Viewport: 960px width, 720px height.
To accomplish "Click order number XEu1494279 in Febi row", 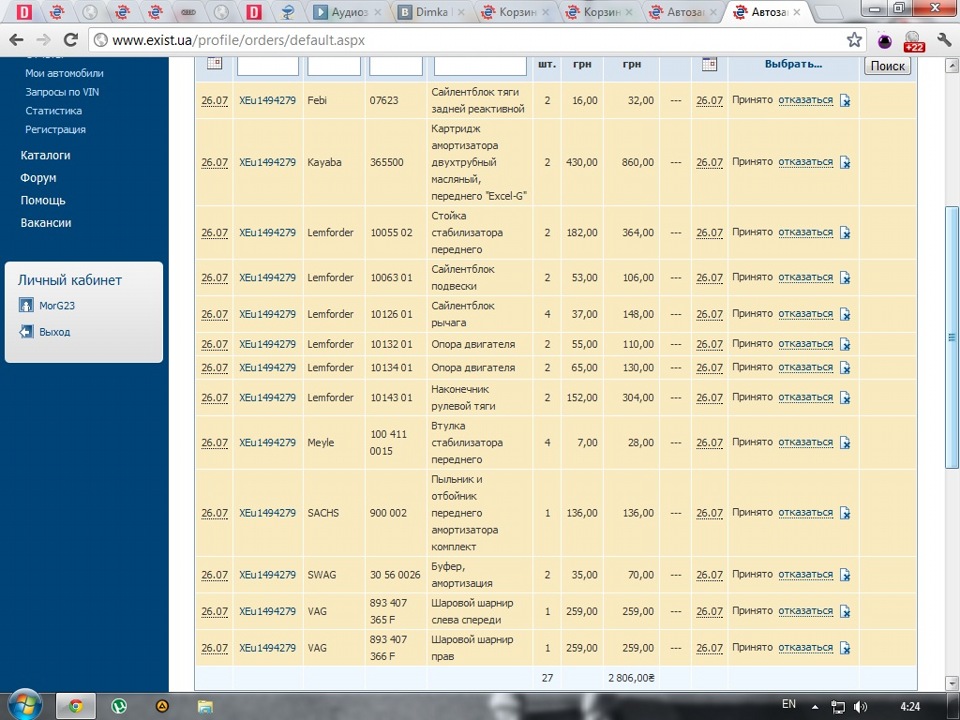I will [268, 100].
